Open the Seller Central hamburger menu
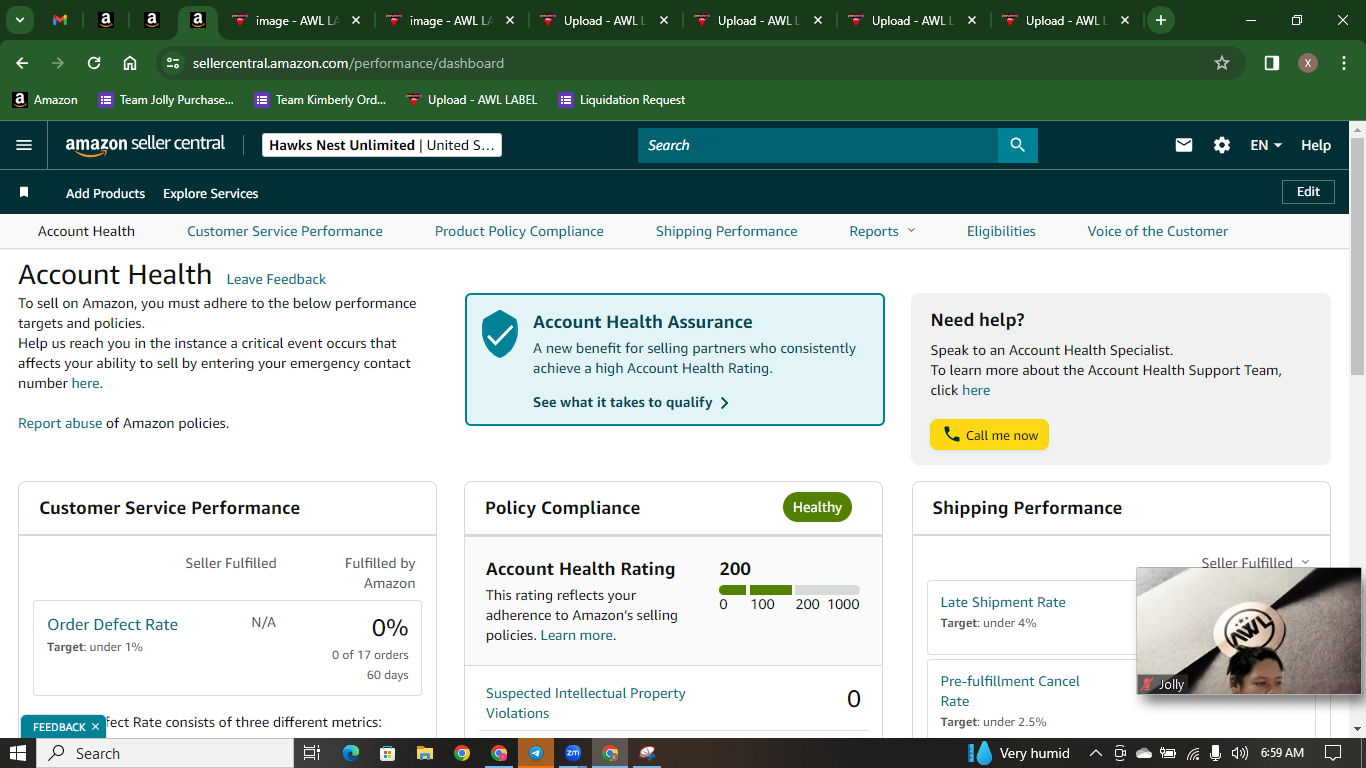The width and height of the screenshot is (1366, 768). pyautogui.click(x=24, y=145)
